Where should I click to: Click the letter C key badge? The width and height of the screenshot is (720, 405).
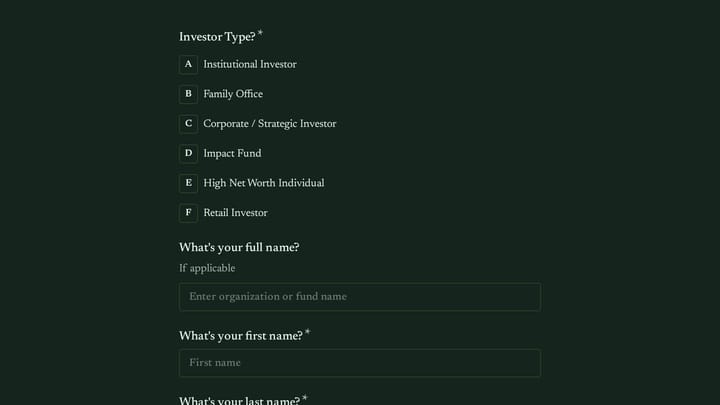188,124
